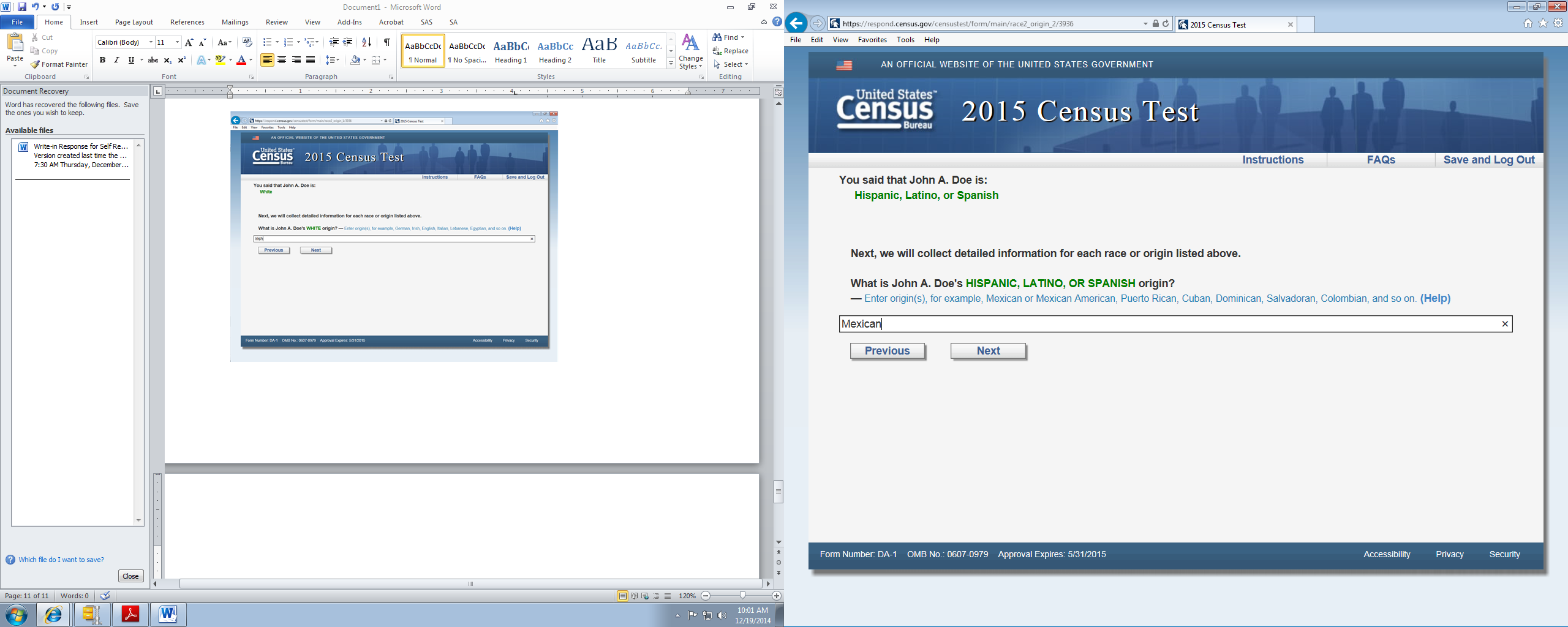Zoom out with the minus button in Word

[706, 596]
